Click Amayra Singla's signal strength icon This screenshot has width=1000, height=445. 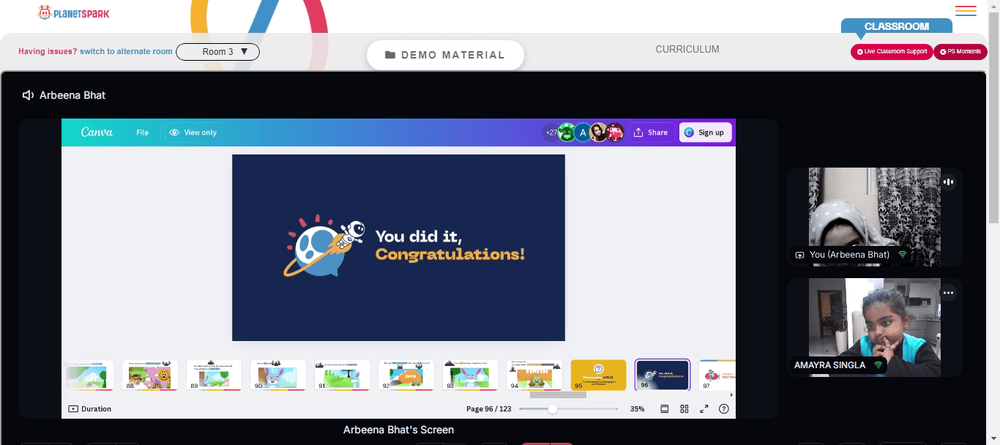point(878,365)
